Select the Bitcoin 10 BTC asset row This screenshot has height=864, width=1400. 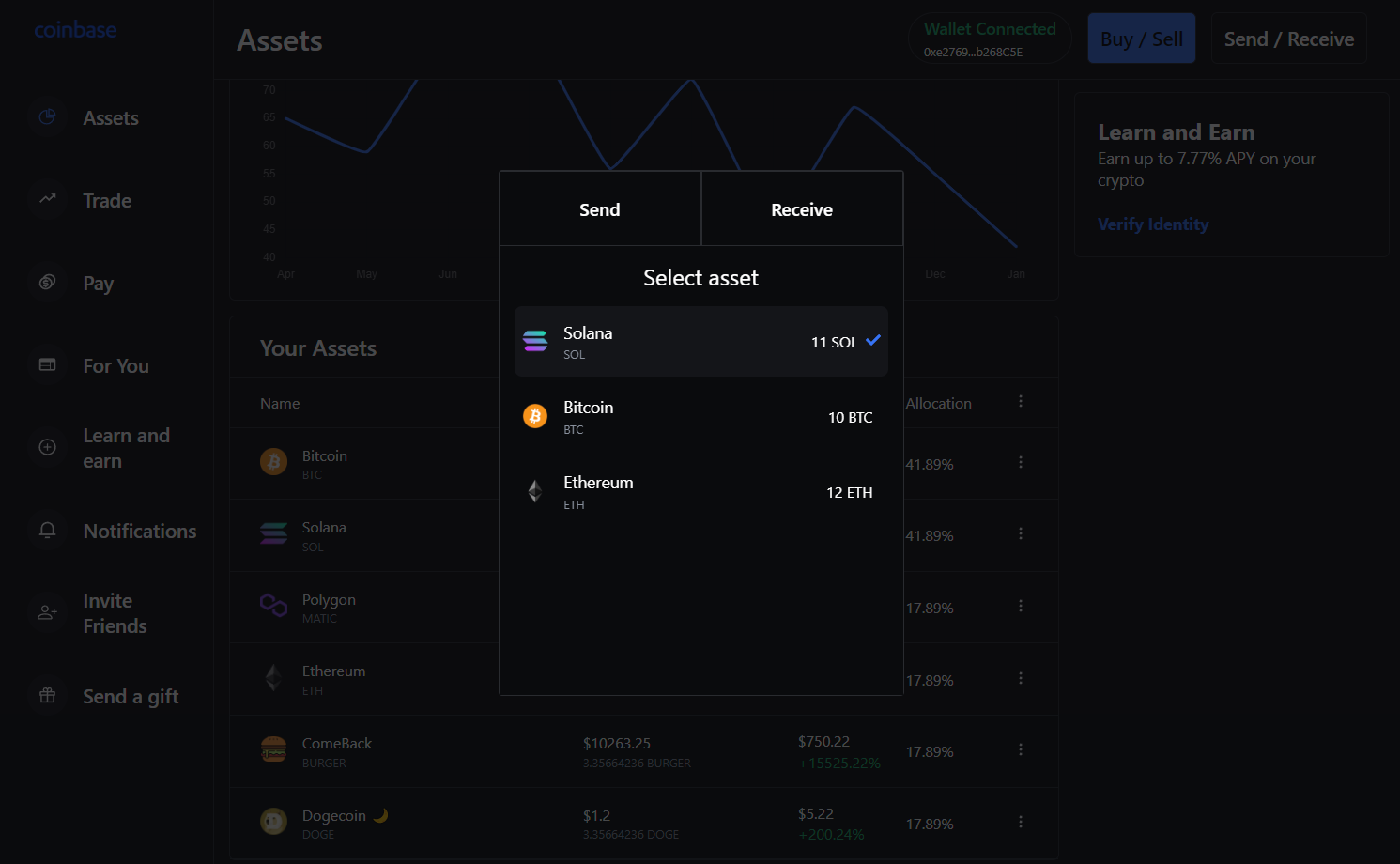[701, 416]
